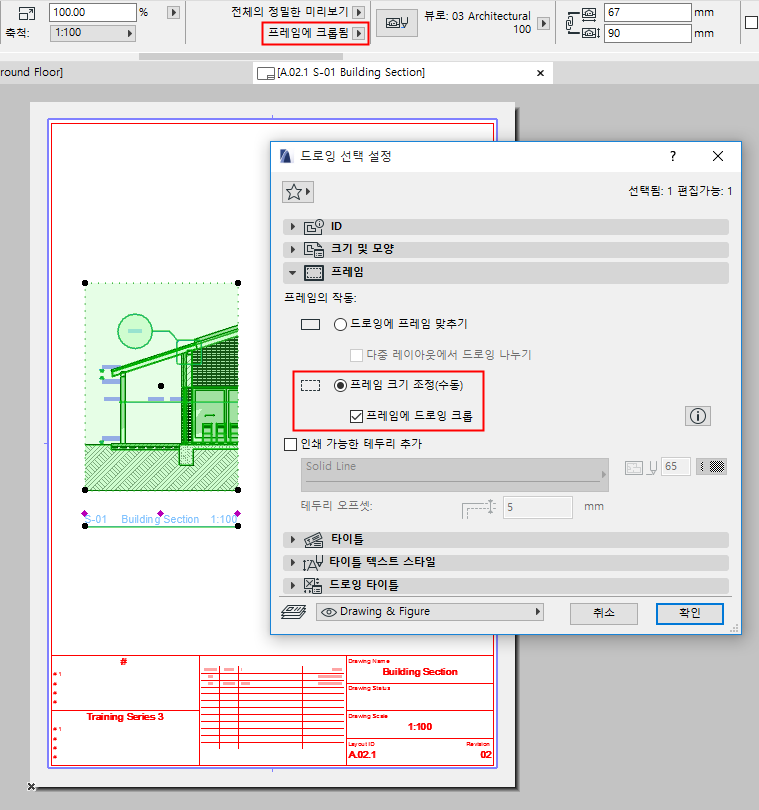This screenshot has width=759, height=810.
Task: Enable 인쇄 가능한 테두리 추가 checkbox
Action: click(290, 444)
